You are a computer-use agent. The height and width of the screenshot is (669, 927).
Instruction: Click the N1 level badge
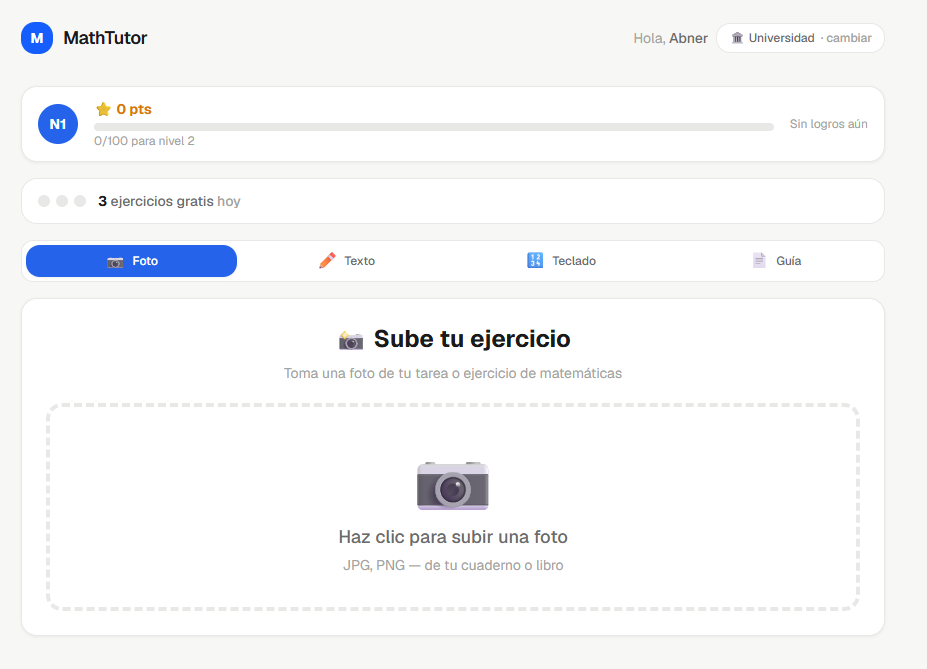(x=58, y=124)
